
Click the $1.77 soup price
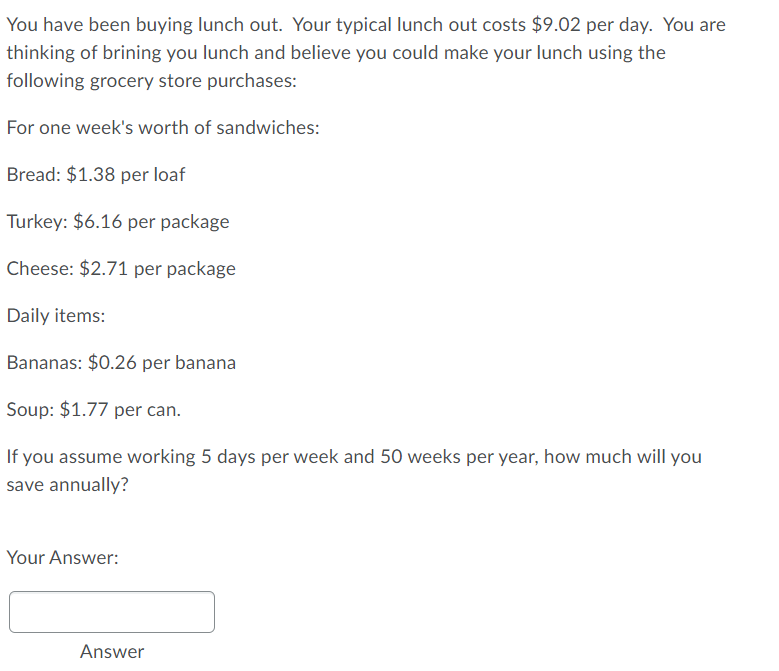coord(84,410)
